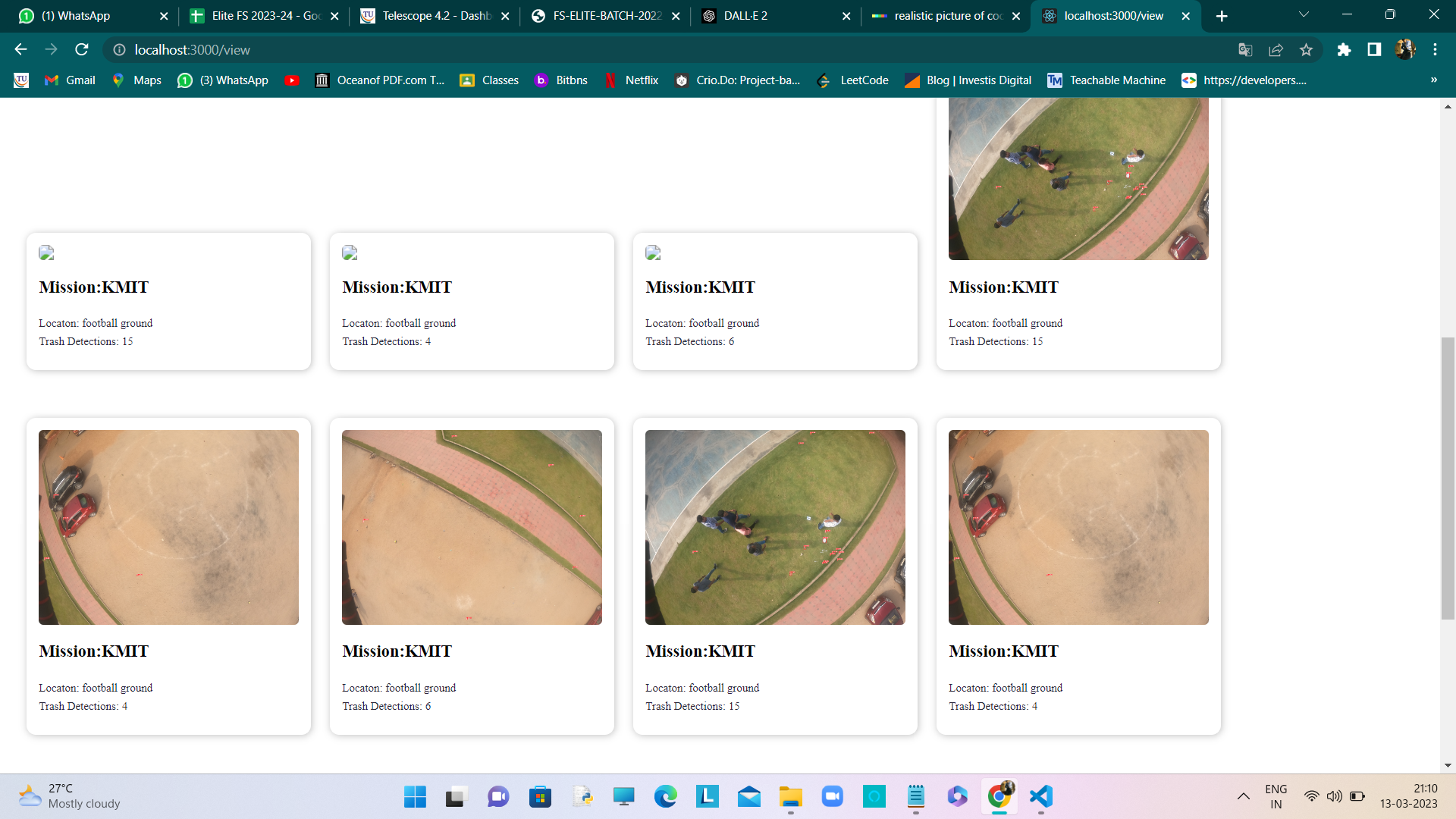Show hidden system tray icons
The image size is (1456, 819).
pos(1244,796)
